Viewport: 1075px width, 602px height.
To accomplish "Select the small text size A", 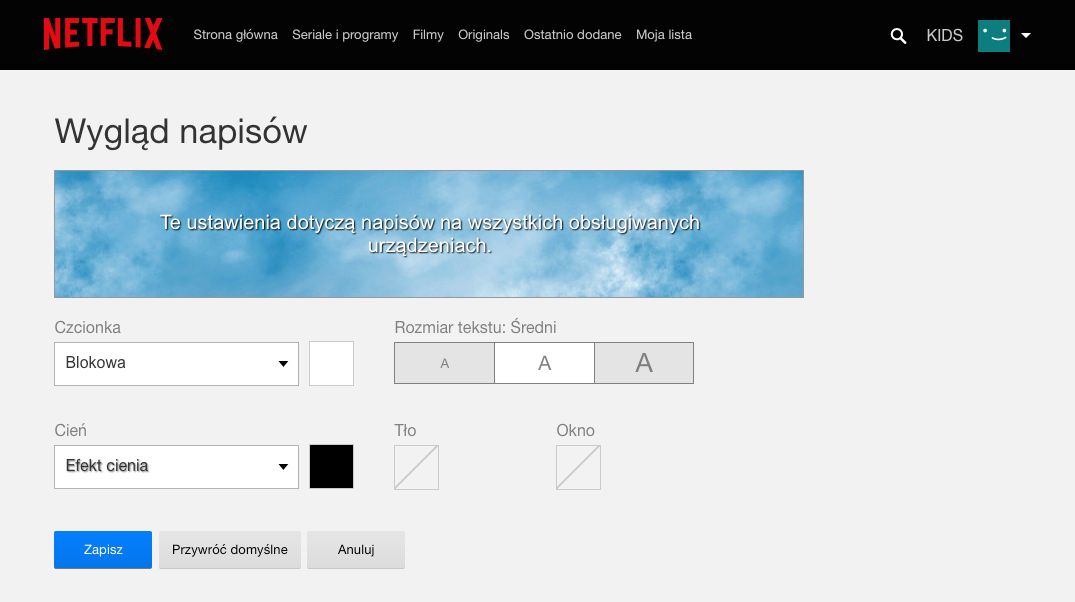I will coord(444,363).
